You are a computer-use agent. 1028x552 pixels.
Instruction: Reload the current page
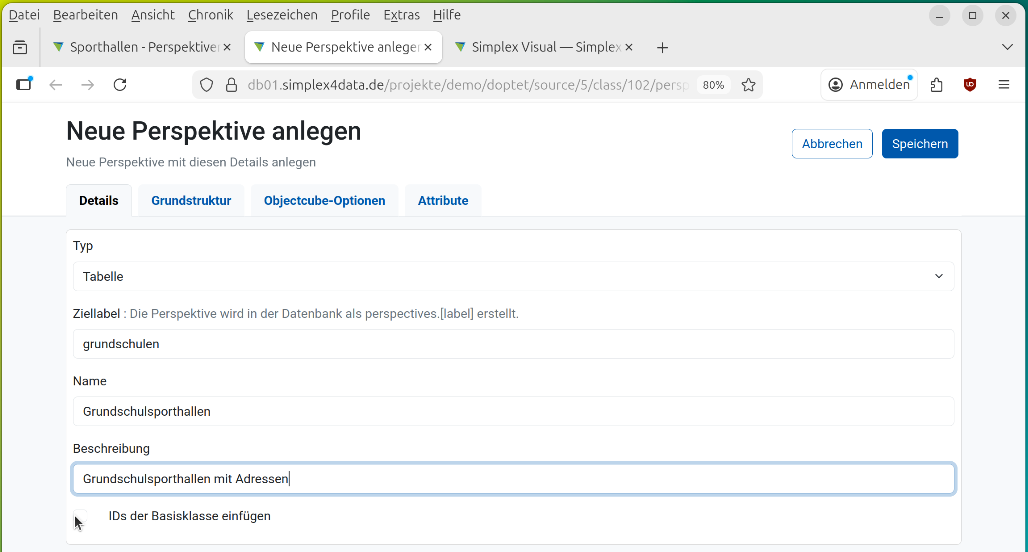120,85
